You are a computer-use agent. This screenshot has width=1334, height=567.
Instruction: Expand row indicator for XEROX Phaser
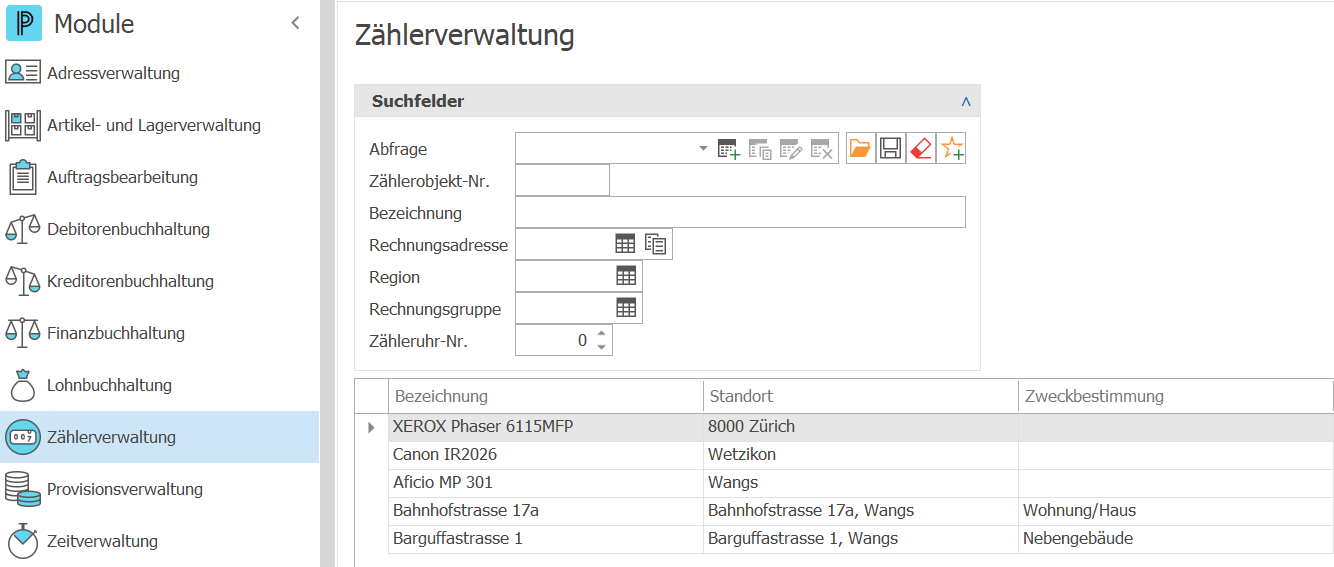tap(371, 427)
